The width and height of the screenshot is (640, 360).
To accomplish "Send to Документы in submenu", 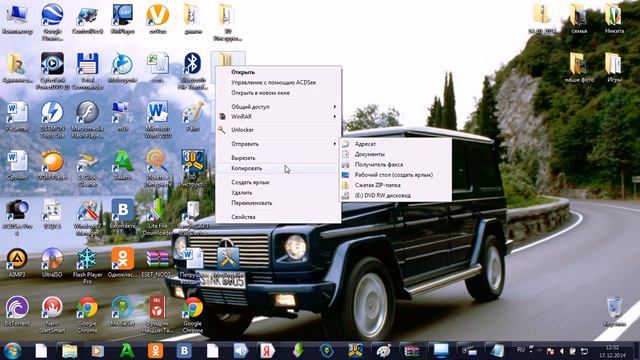I will [396, 154].
